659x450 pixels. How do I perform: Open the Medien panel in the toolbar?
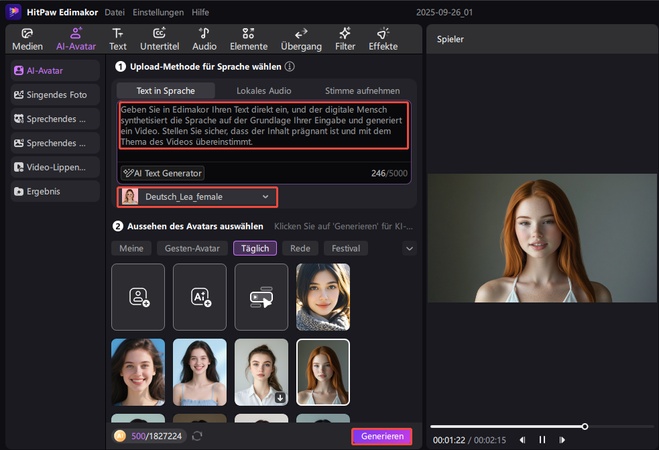(27, 39)
